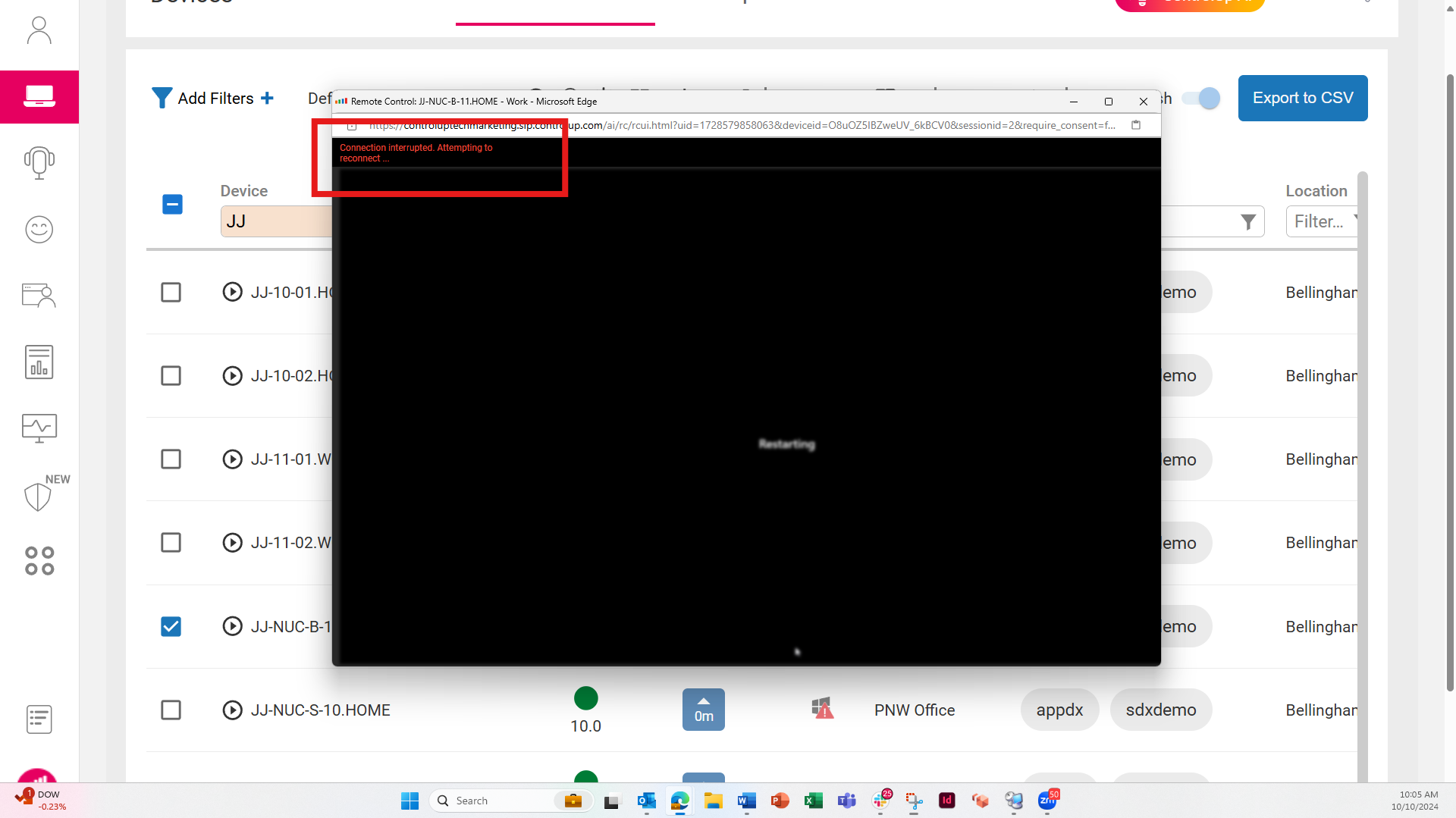Open Microsoft Edge in the taskbar
Viewport: 1456px width, 818px height.
tap(679, 801)
